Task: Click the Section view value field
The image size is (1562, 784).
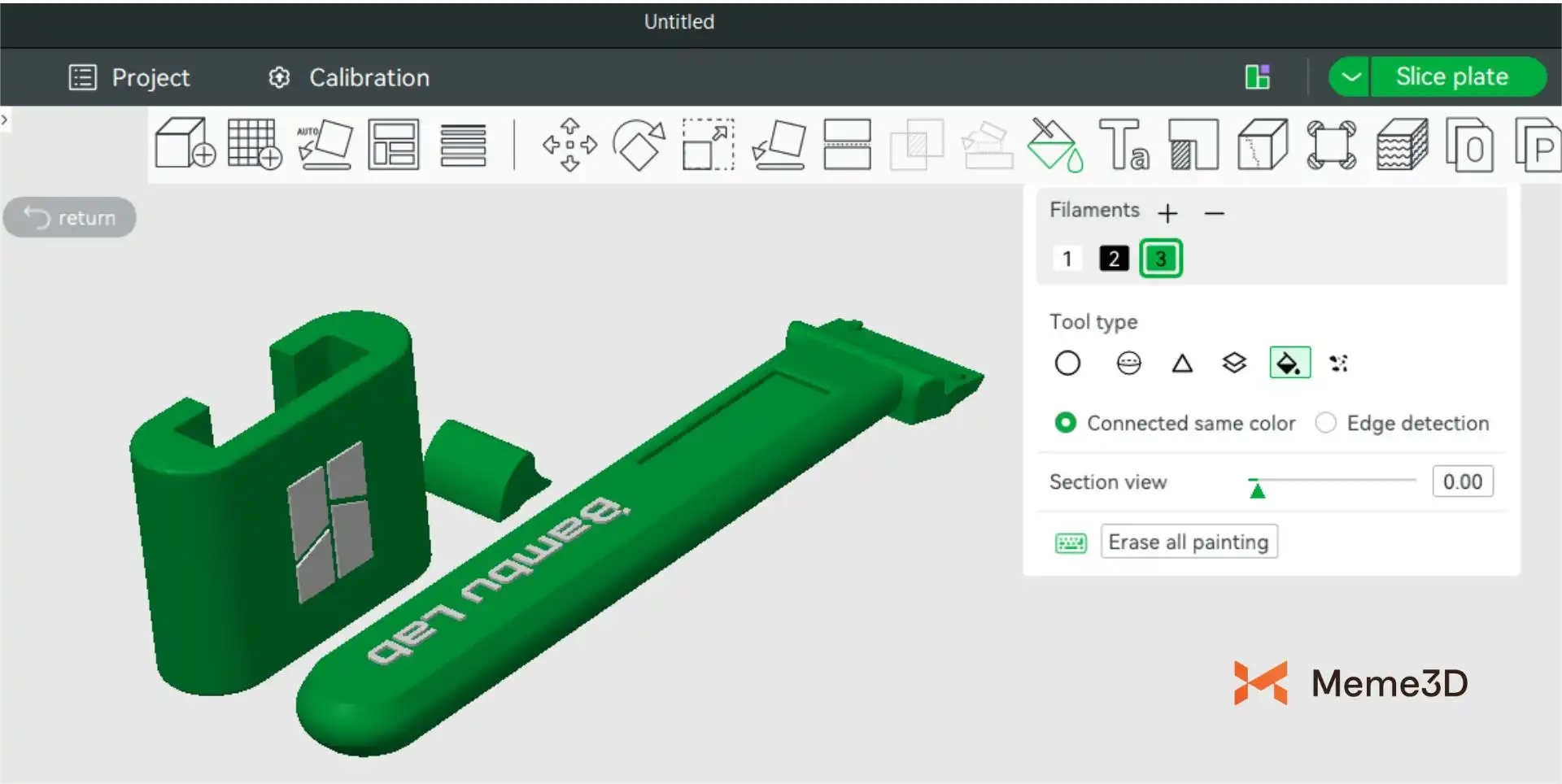Action: [x=1462, y=481]
